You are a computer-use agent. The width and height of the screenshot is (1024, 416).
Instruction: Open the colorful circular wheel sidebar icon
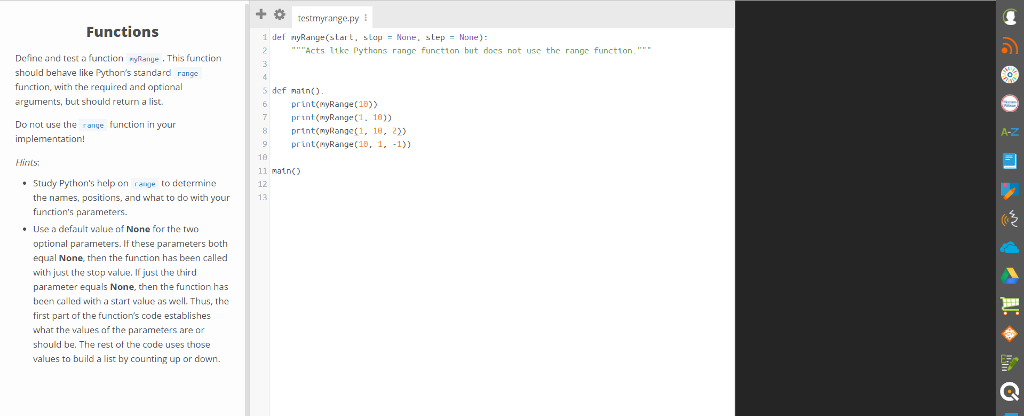point(1010,75)
